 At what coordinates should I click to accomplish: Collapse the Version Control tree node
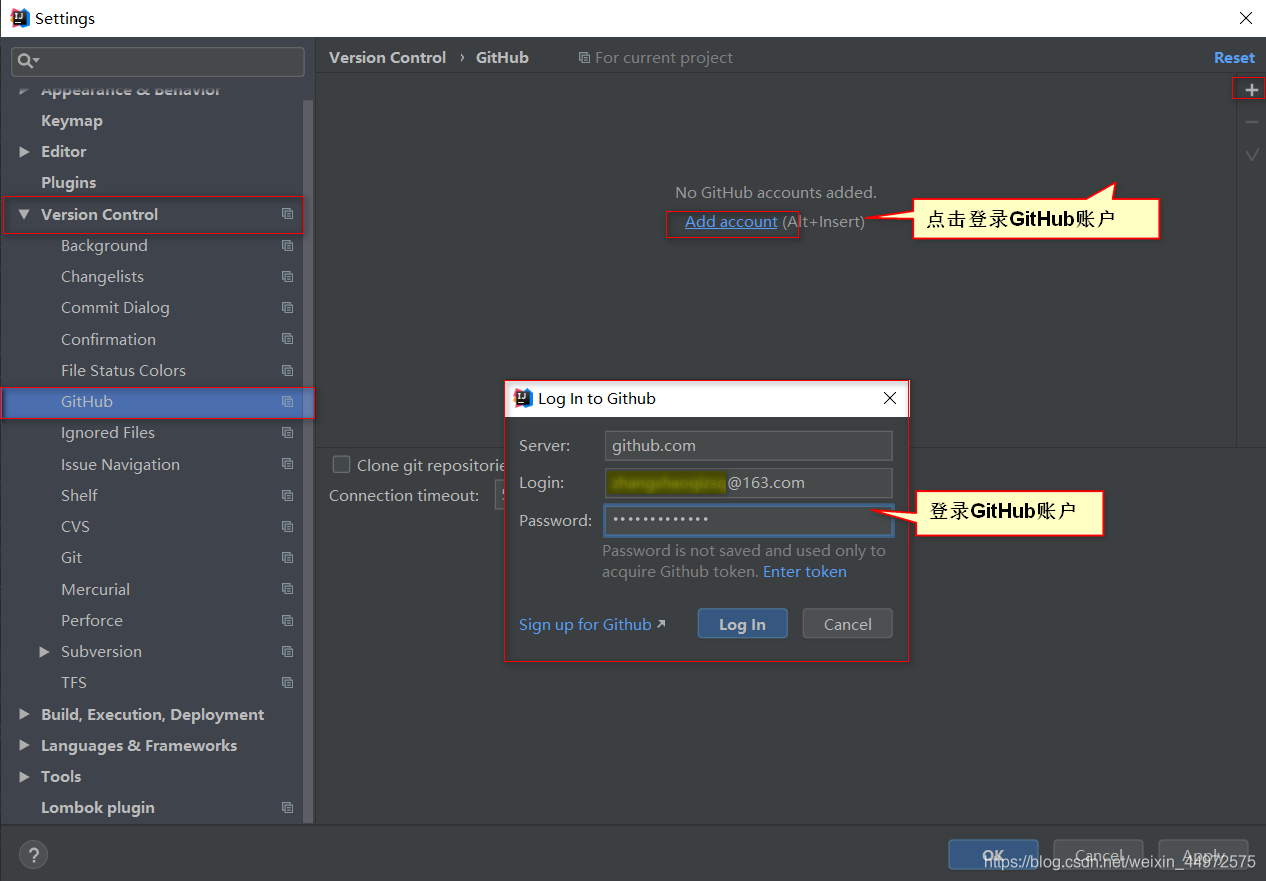(x=24, y=214)
